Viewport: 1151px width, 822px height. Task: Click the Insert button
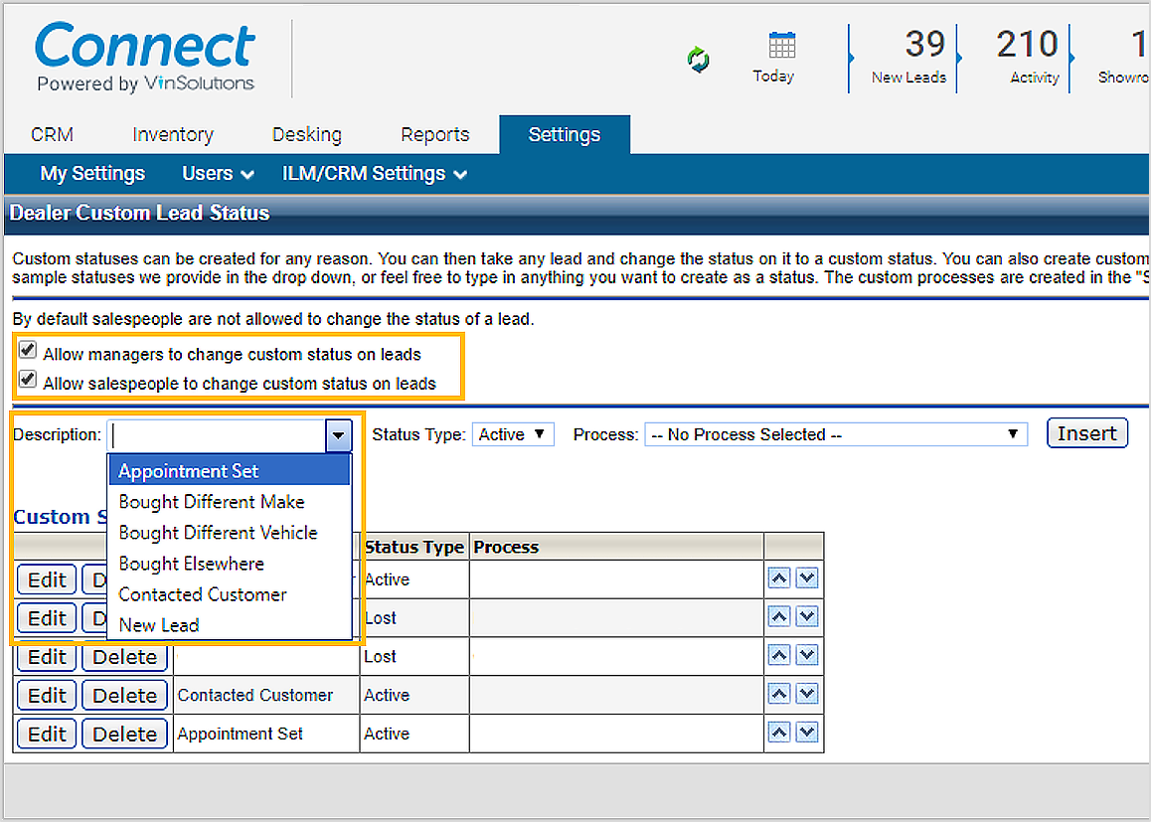pyautogui.click(x=1087, y=433)
